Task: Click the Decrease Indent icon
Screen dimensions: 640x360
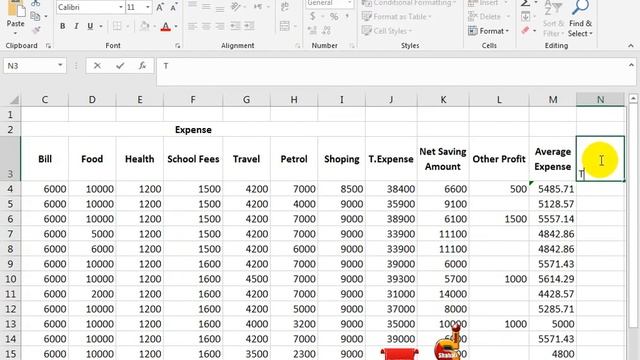Action: click(235, 27)
